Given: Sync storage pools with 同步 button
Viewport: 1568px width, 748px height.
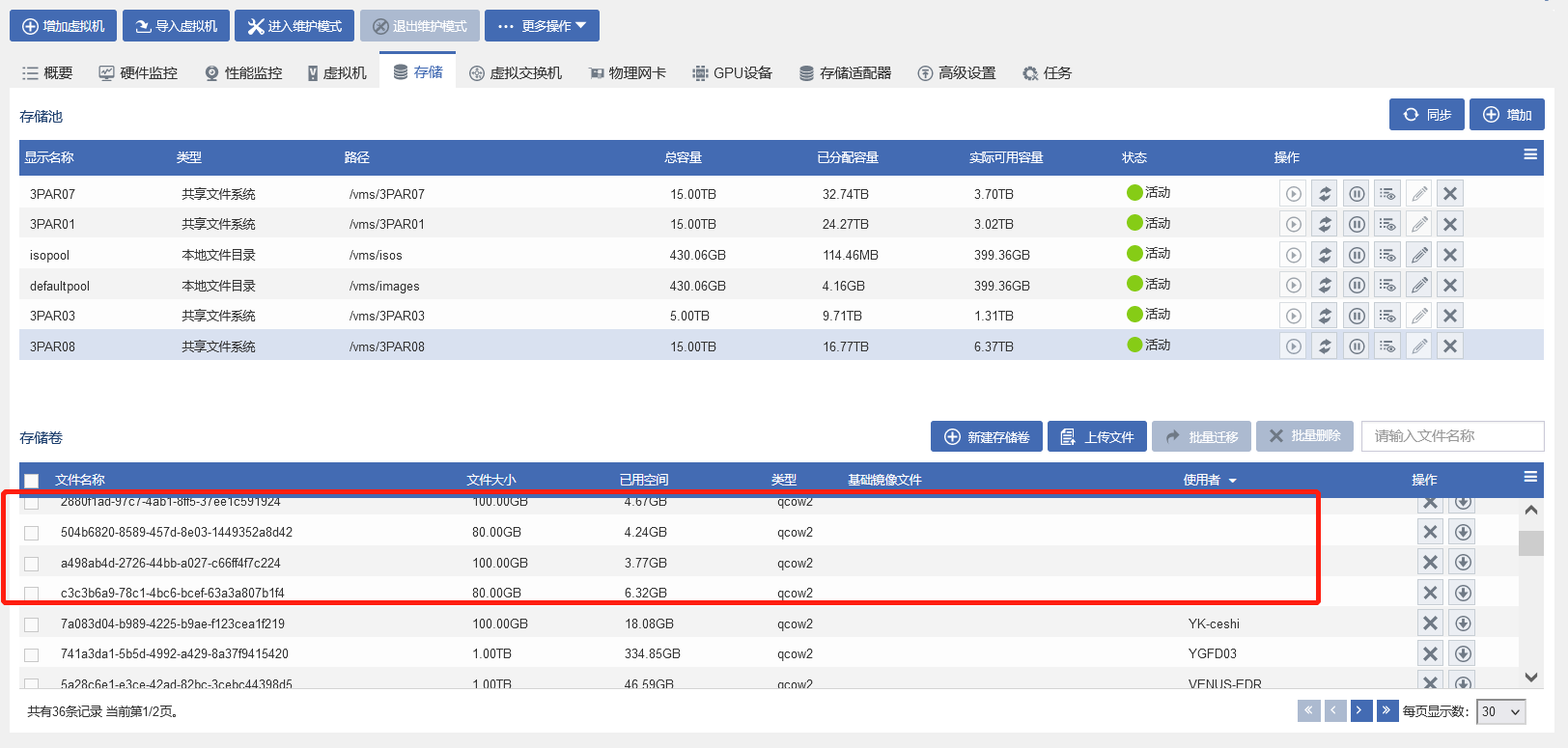Looking at the screenshot, I should 1427,114.
